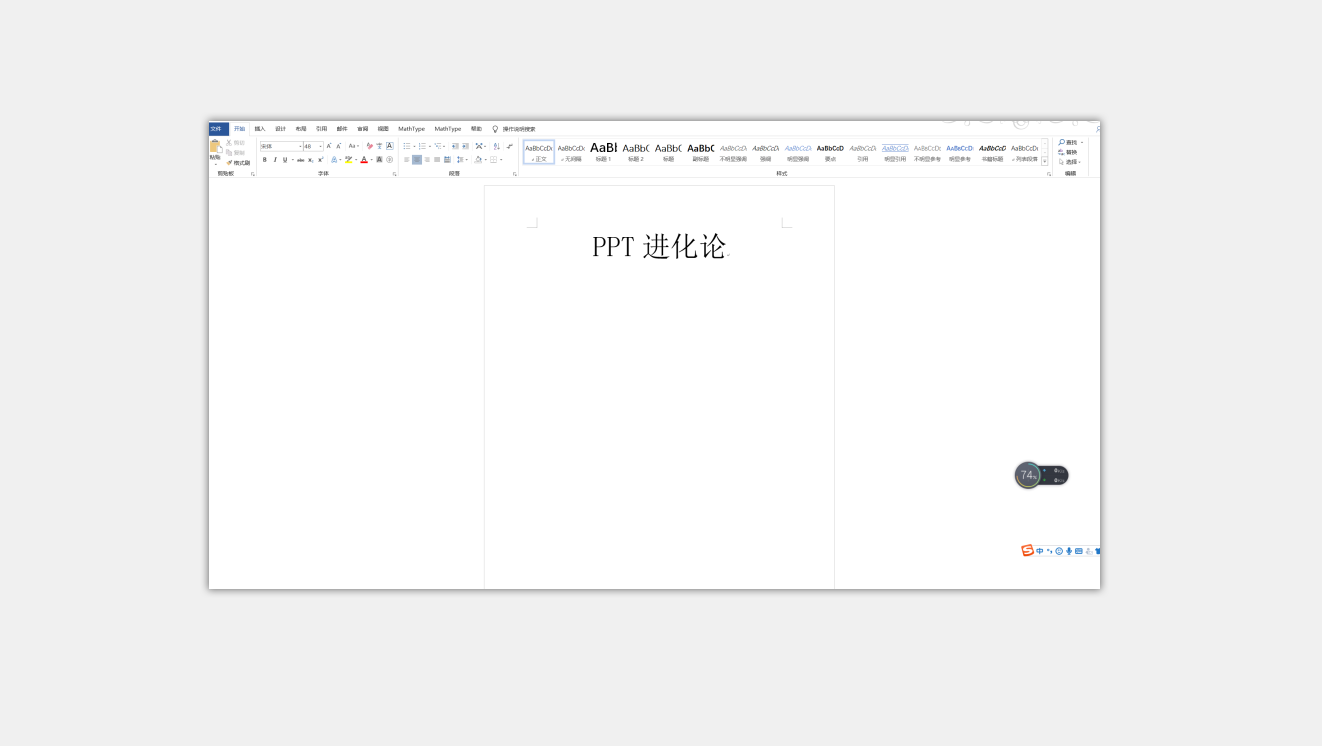Open the Paragraph dialog launcher
This screenshot has width=1322, height=746.
[515, 174]
